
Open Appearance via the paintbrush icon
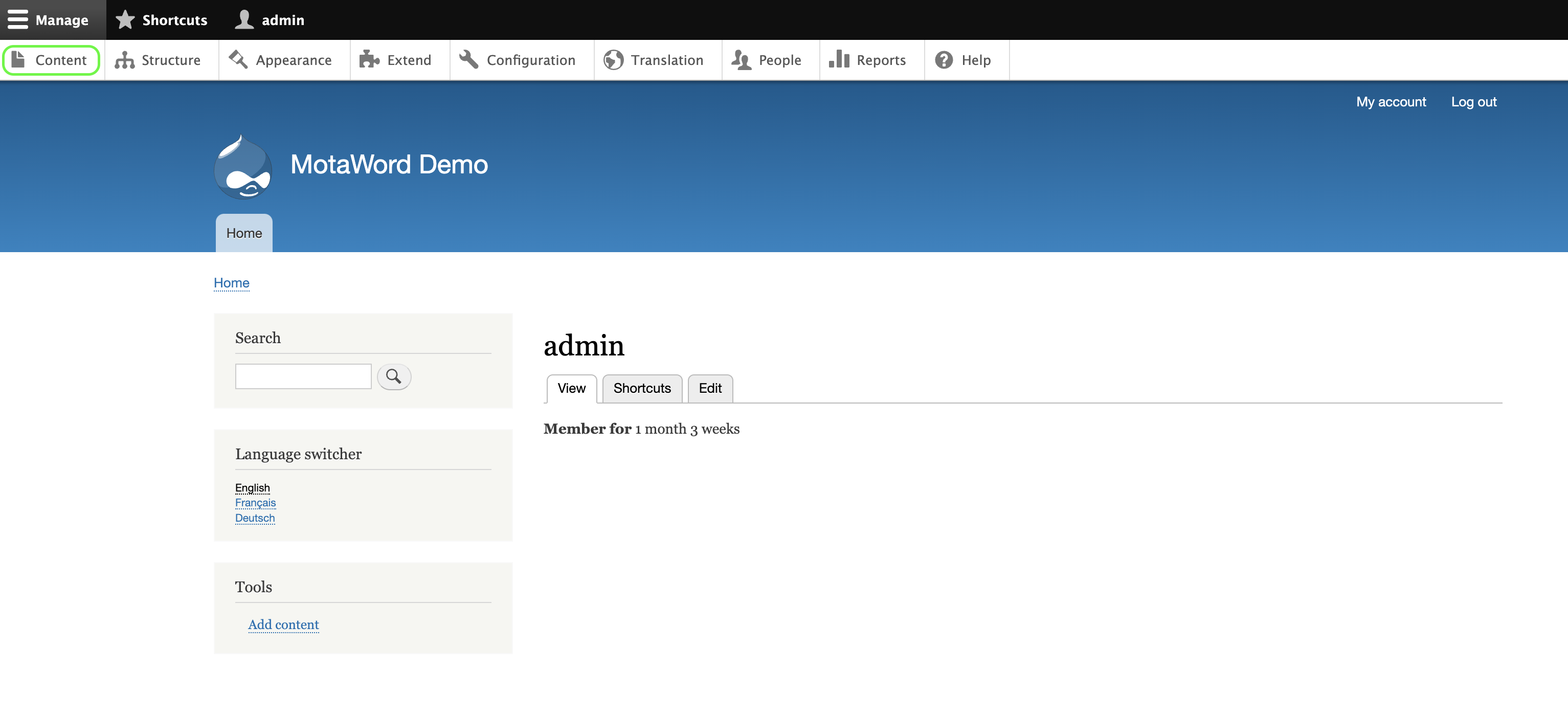238,60
